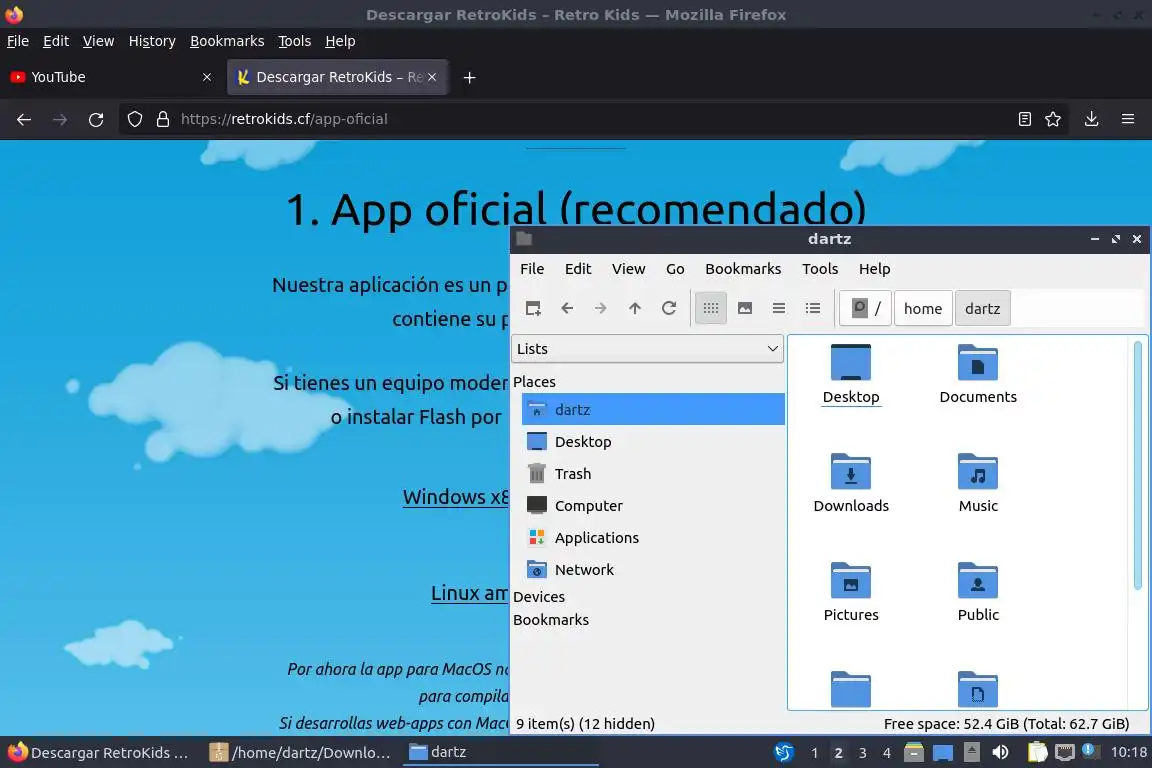Open Applications in Places sidebar
1152x768 pixels.
[652, 537]
